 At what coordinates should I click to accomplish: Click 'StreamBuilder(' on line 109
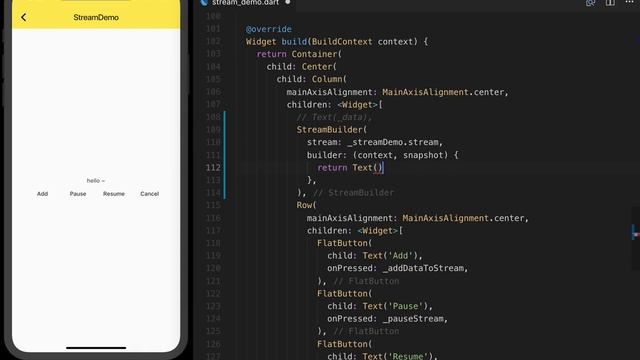coord(331,130)
